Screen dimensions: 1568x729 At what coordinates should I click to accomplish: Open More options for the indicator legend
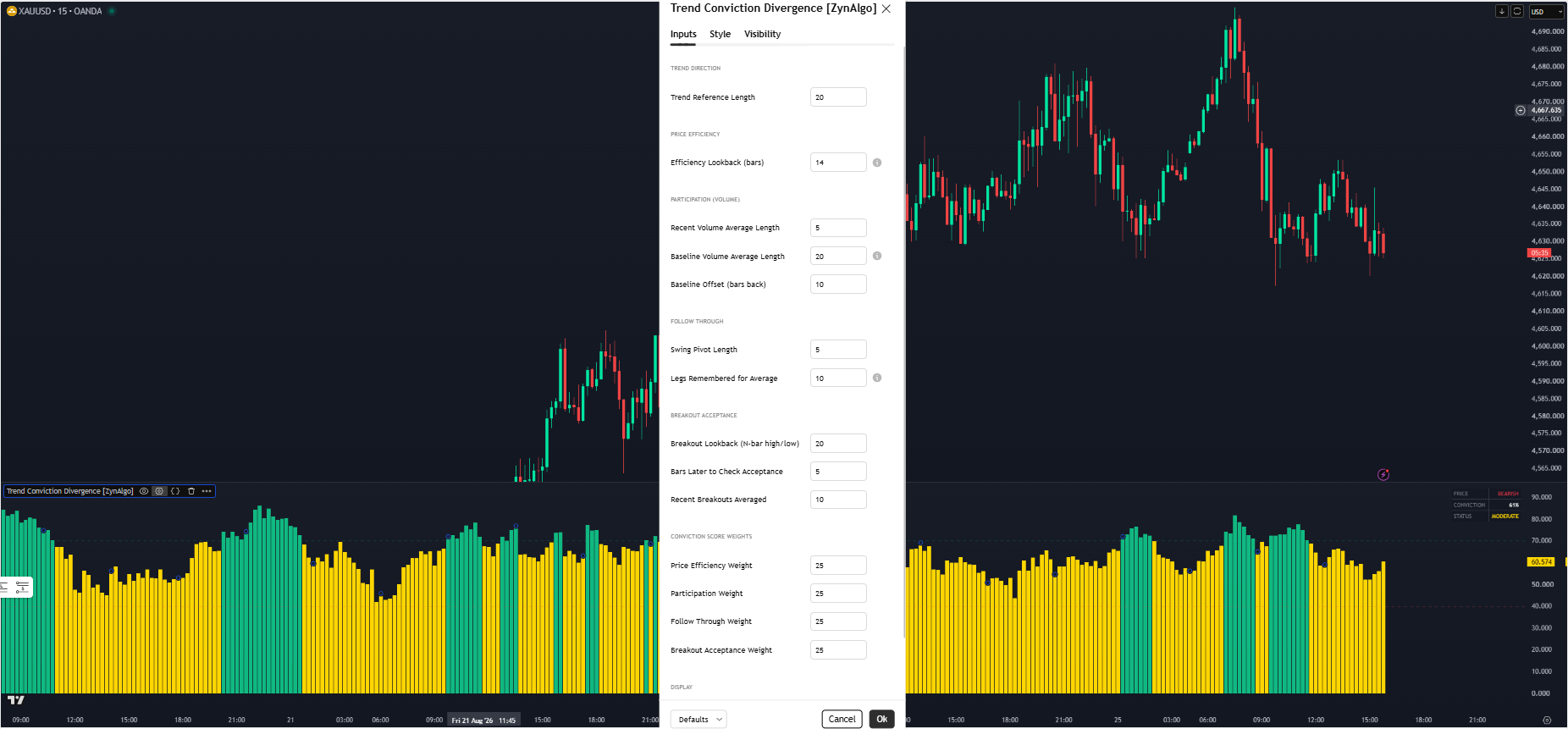207,491
